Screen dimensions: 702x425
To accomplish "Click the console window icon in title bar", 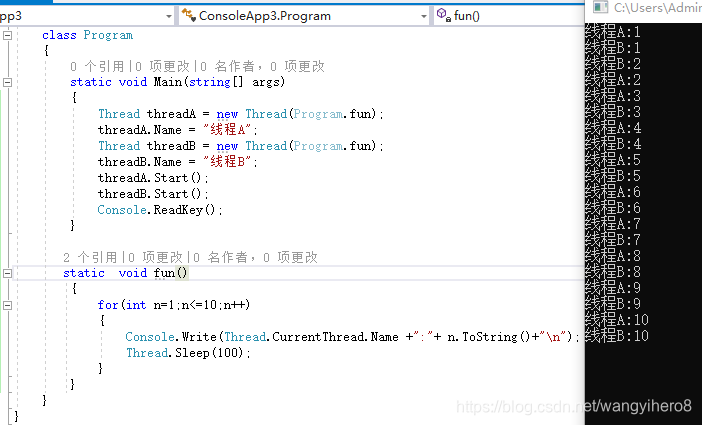I will 600,7.
